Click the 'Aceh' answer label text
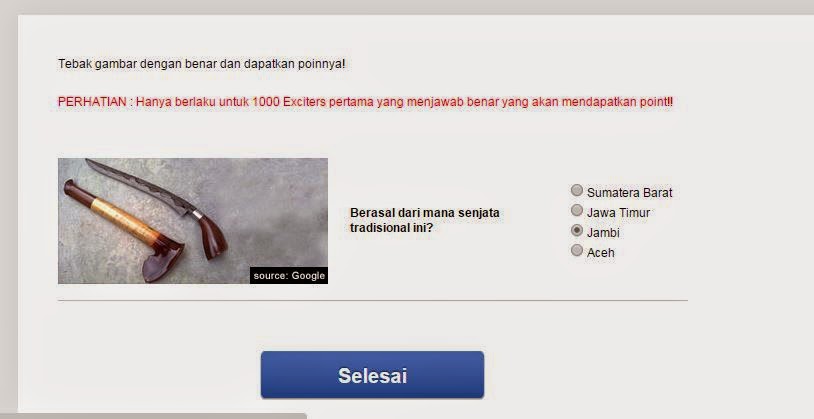Viewport: 814px width, 419px height. 601,253
